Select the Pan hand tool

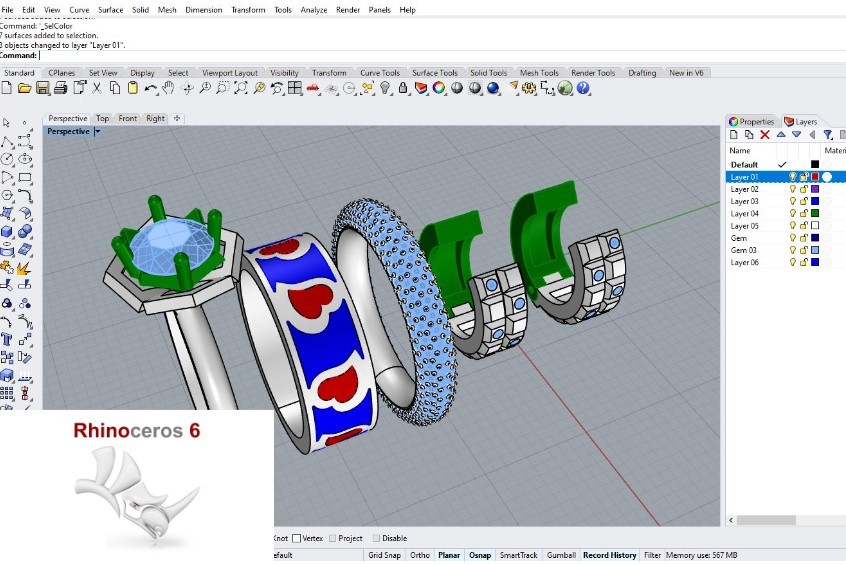[x=169, y=88]
